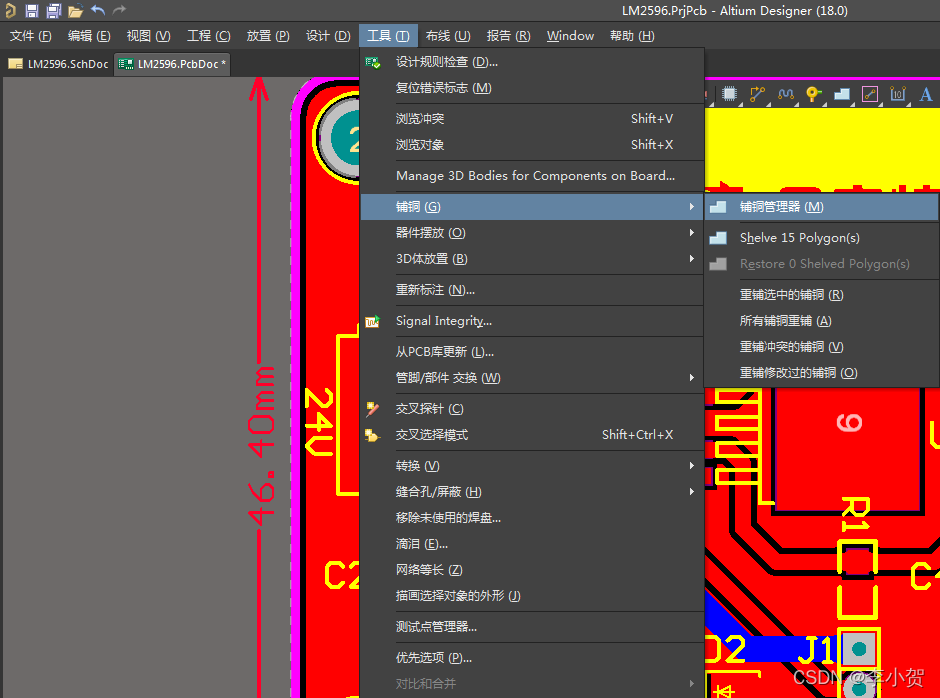This screenshot has width=940, height=698.
Task: Choose 浏览对象 Shift+X menu item
Action: (532, 145)
